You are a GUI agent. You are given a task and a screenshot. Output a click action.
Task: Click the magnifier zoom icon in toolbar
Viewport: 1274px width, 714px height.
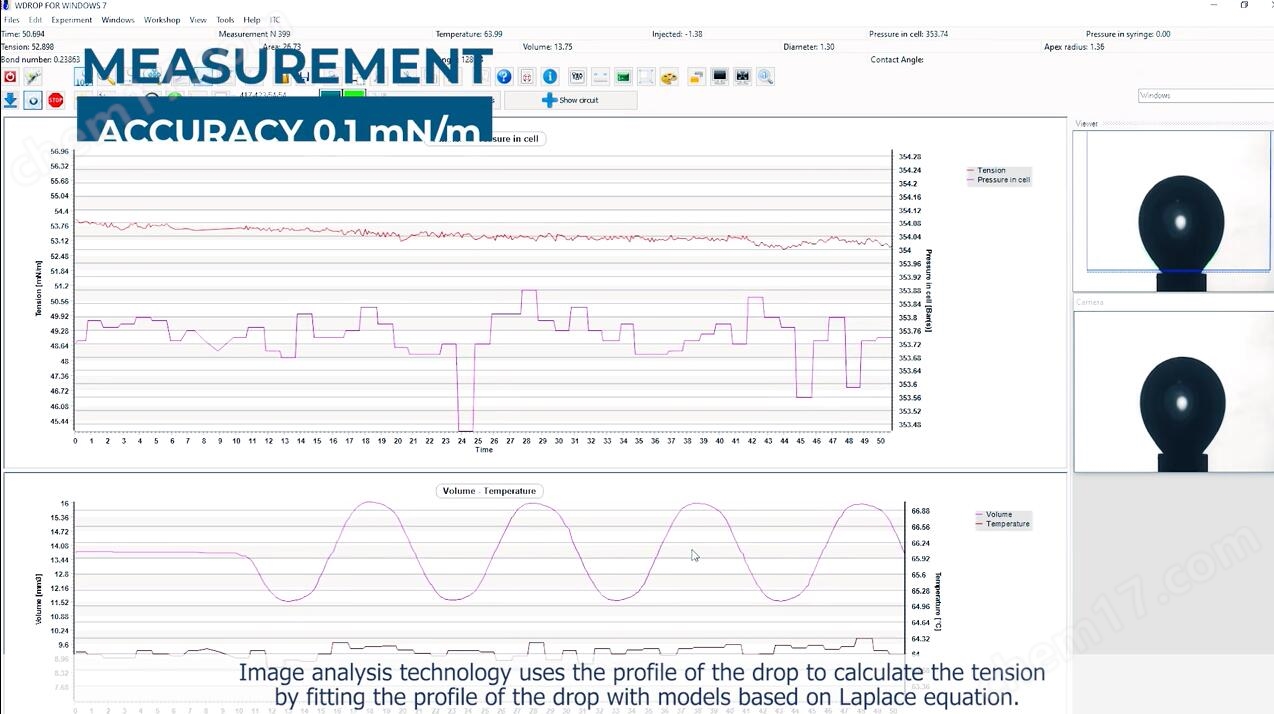[765, 77]
